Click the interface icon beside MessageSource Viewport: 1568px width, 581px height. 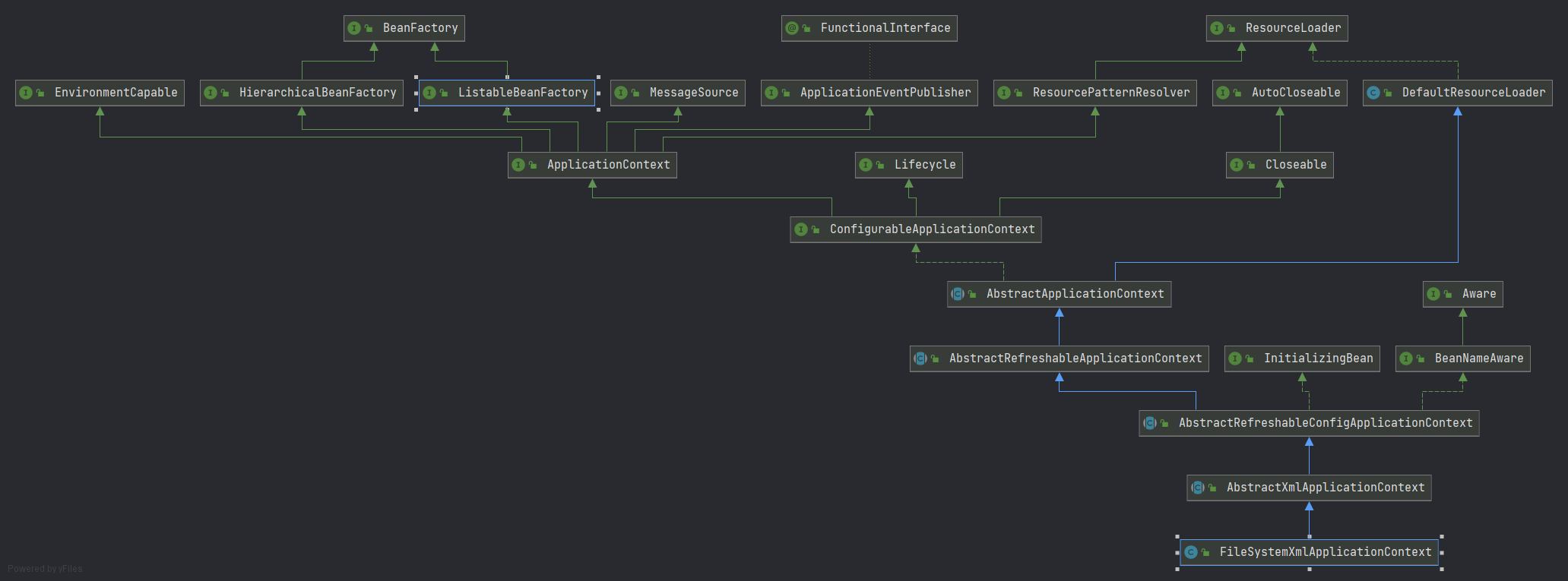click(x=621, y=93)
